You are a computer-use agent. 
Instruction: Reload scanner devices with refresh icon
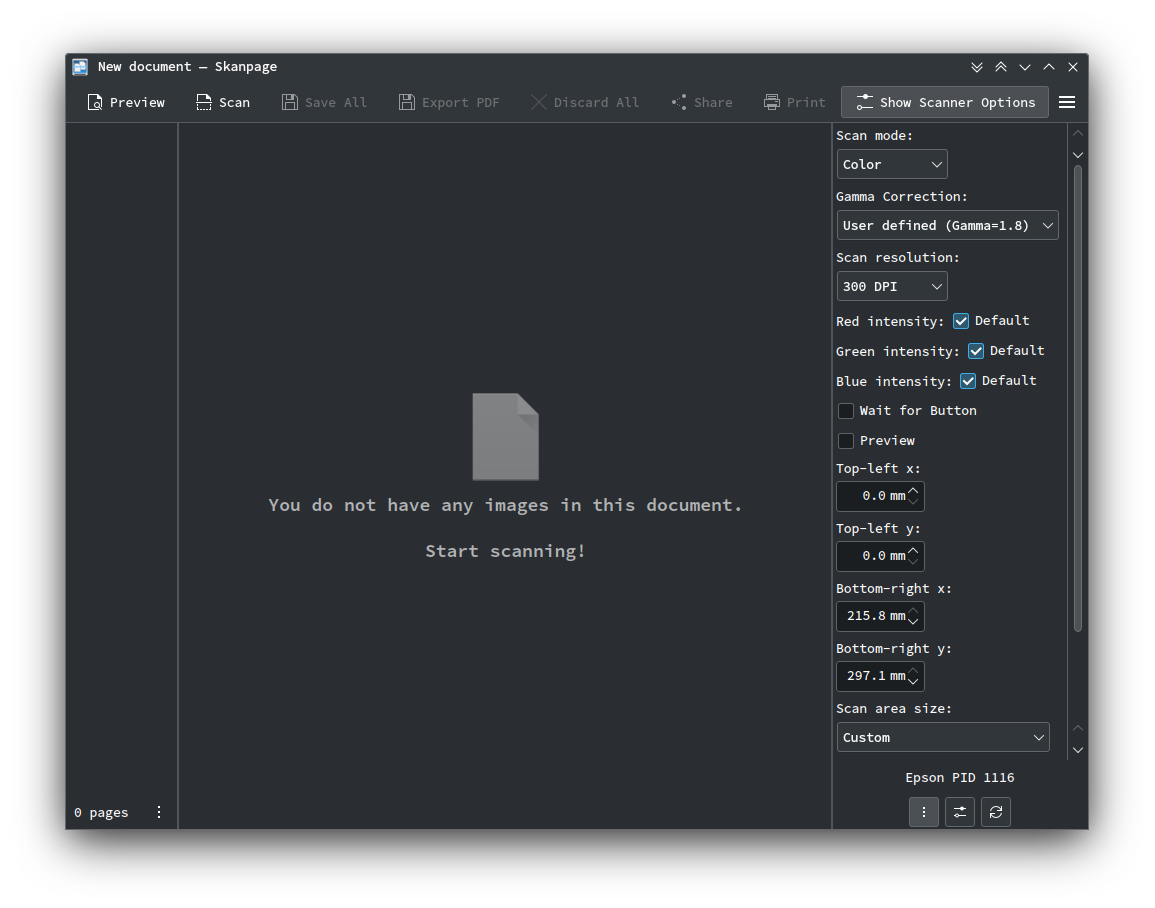point(996,812)
